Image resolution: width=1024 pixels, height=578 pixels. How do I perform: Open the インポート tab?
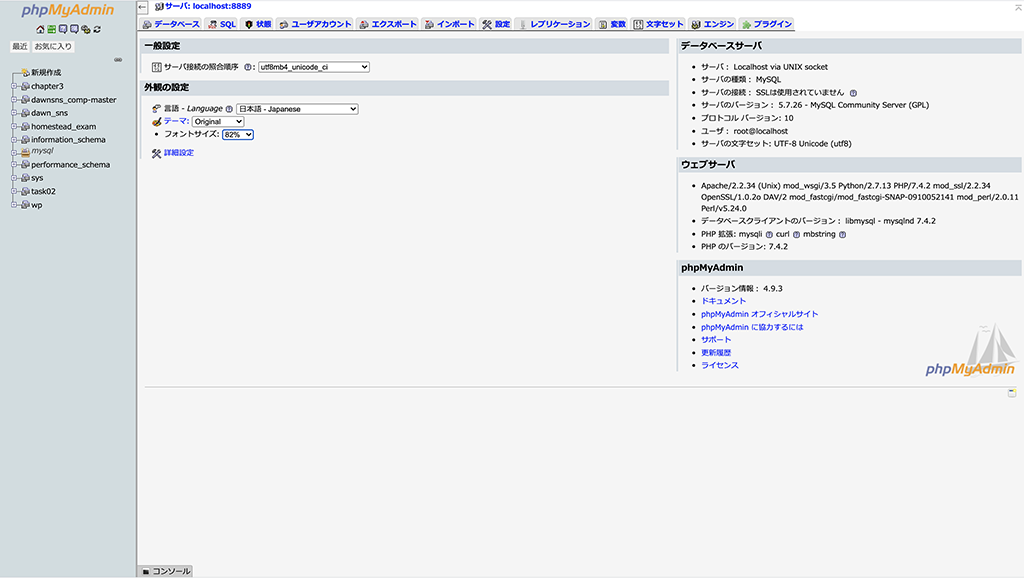(x=449, y=24)
